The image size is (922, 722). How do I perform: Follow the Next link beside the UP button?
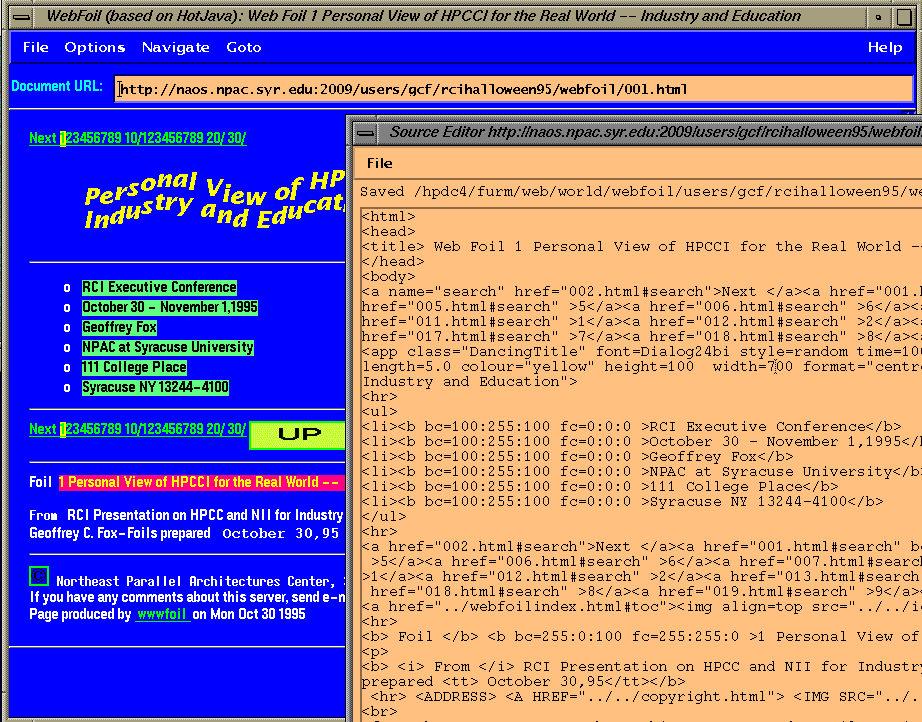[x=43, y=429]
